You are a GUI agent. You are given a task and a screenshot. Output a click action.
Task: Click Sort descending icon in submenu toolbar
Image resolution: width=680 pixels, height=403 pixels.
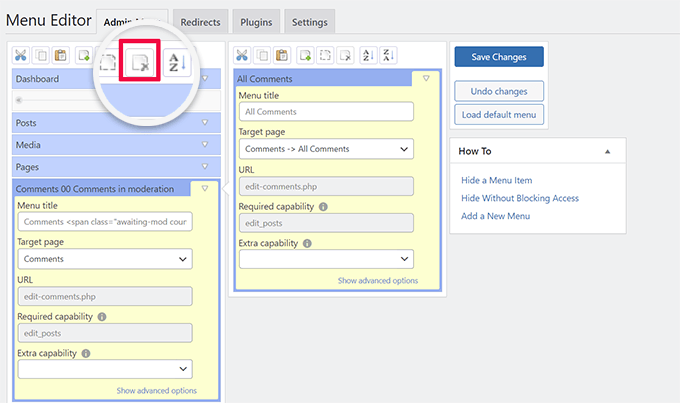388,56
